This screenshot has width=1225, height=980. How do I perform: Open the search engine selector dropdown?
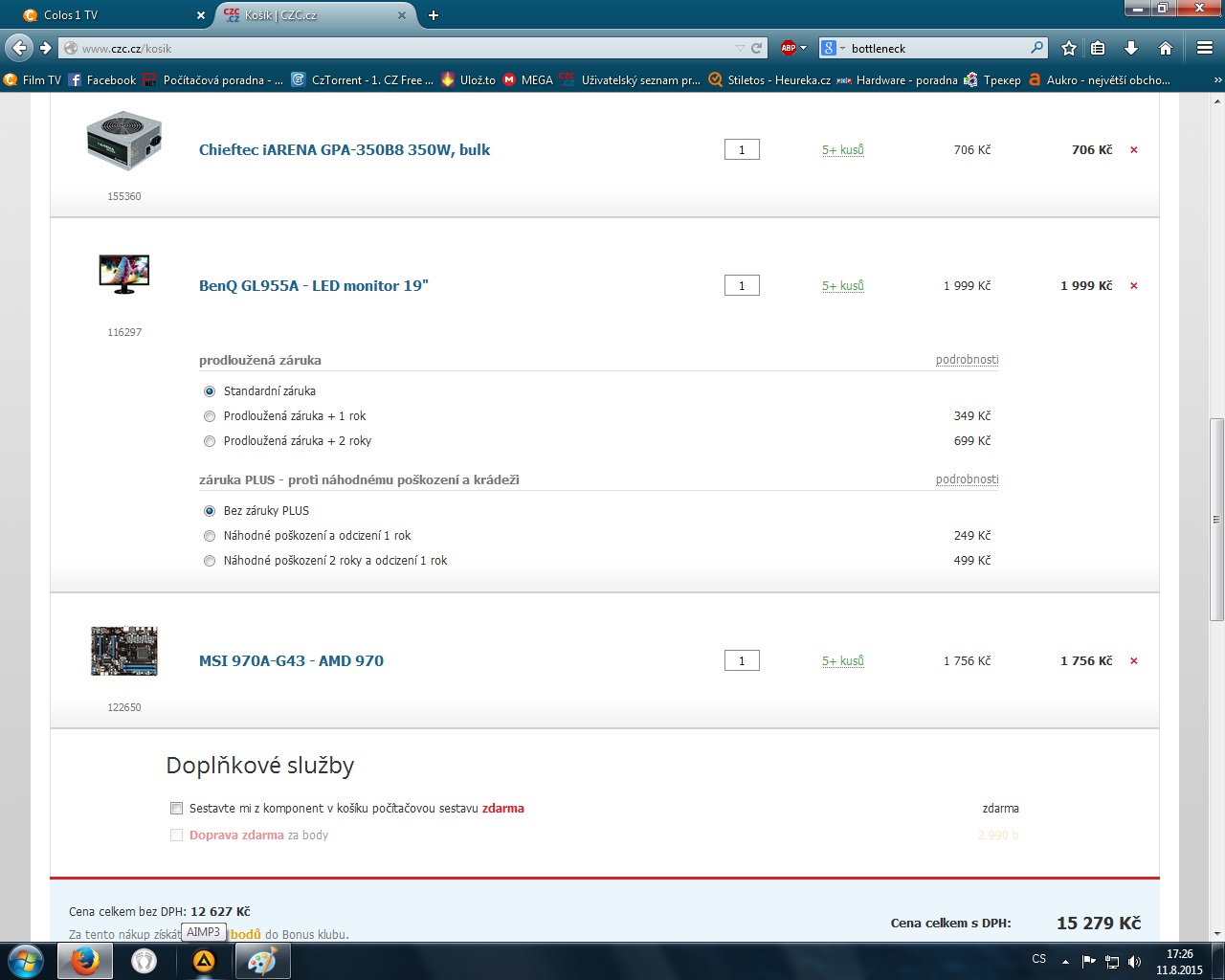coord(833,48)
